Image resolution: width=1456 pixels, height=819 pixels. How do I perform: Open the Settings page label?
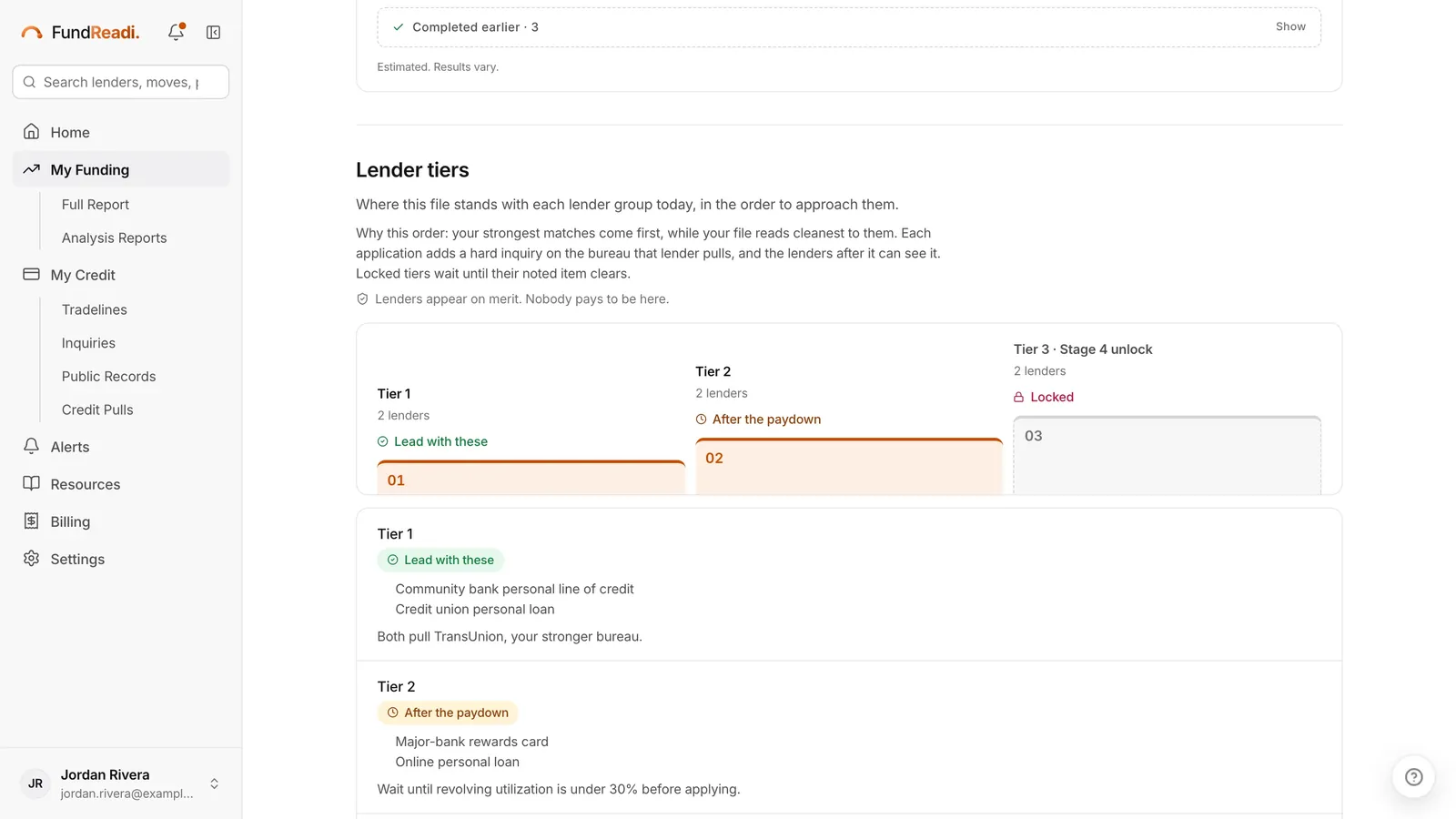point(77,559)
